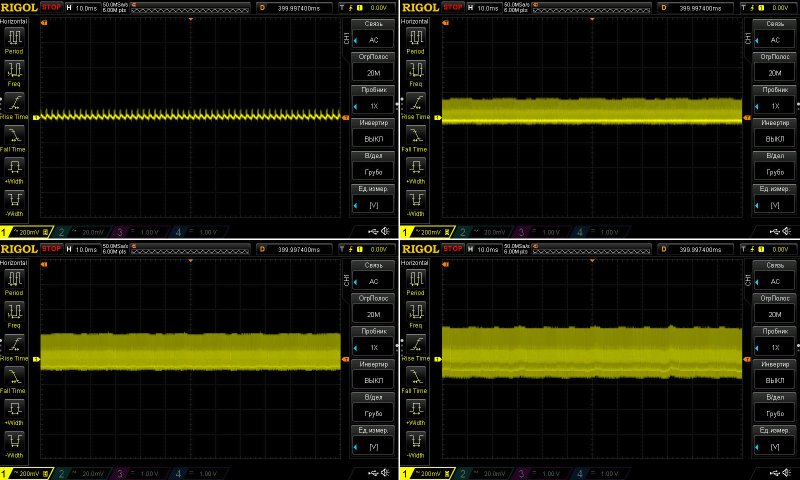
Task: Open Связь AC coupling selector in top-left scope
Action: pos(374,34)
